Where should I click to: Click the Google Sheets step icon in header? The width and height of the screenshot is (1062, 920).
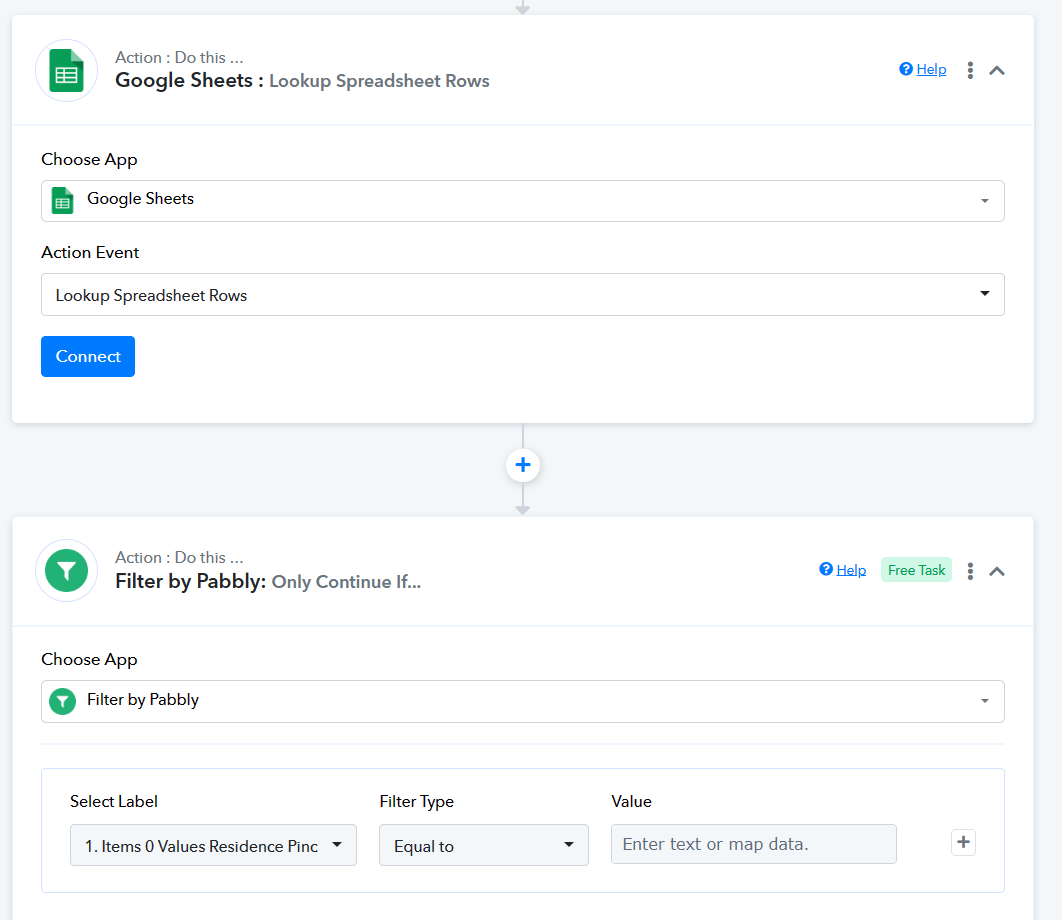pyautogui.click(x=66, y=70)
